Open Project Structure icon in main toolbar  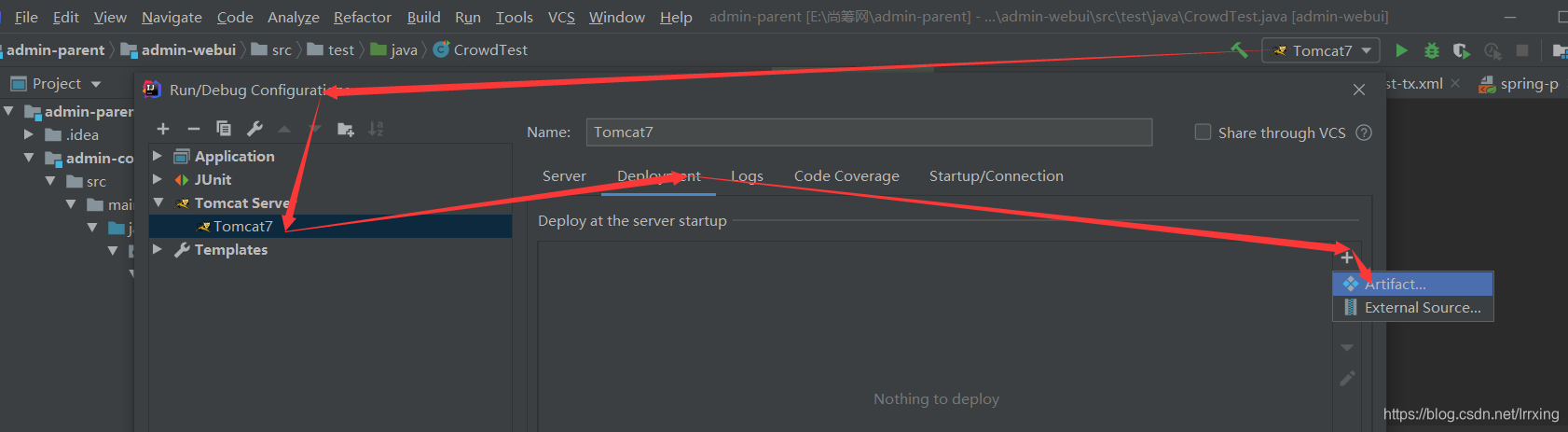coord(1559,50)
